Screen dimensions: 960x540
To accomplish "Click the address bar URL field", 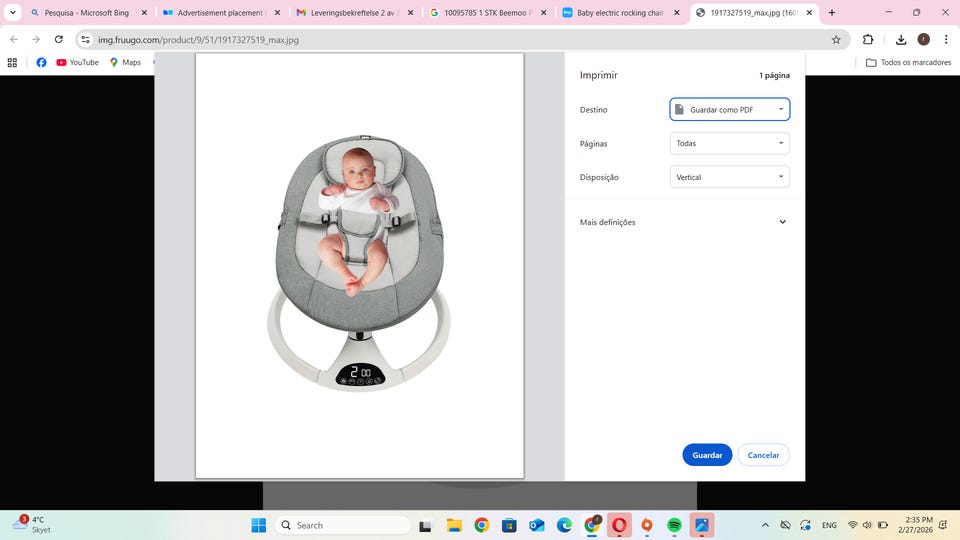I will [462, 39].
